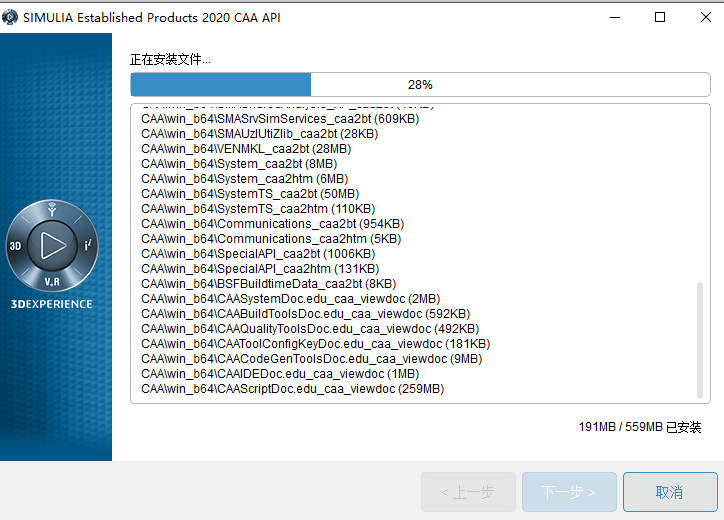
Task: Select the SpecialAPI_caa2bt (1006KB) line
Action: tap(258, 254)
